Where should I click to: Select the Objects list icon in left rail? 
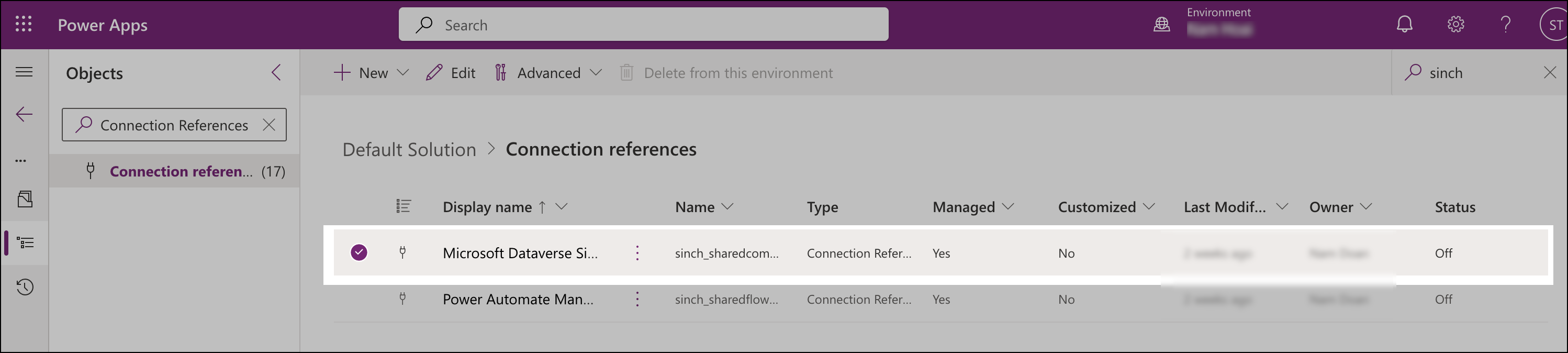point(25,243)
